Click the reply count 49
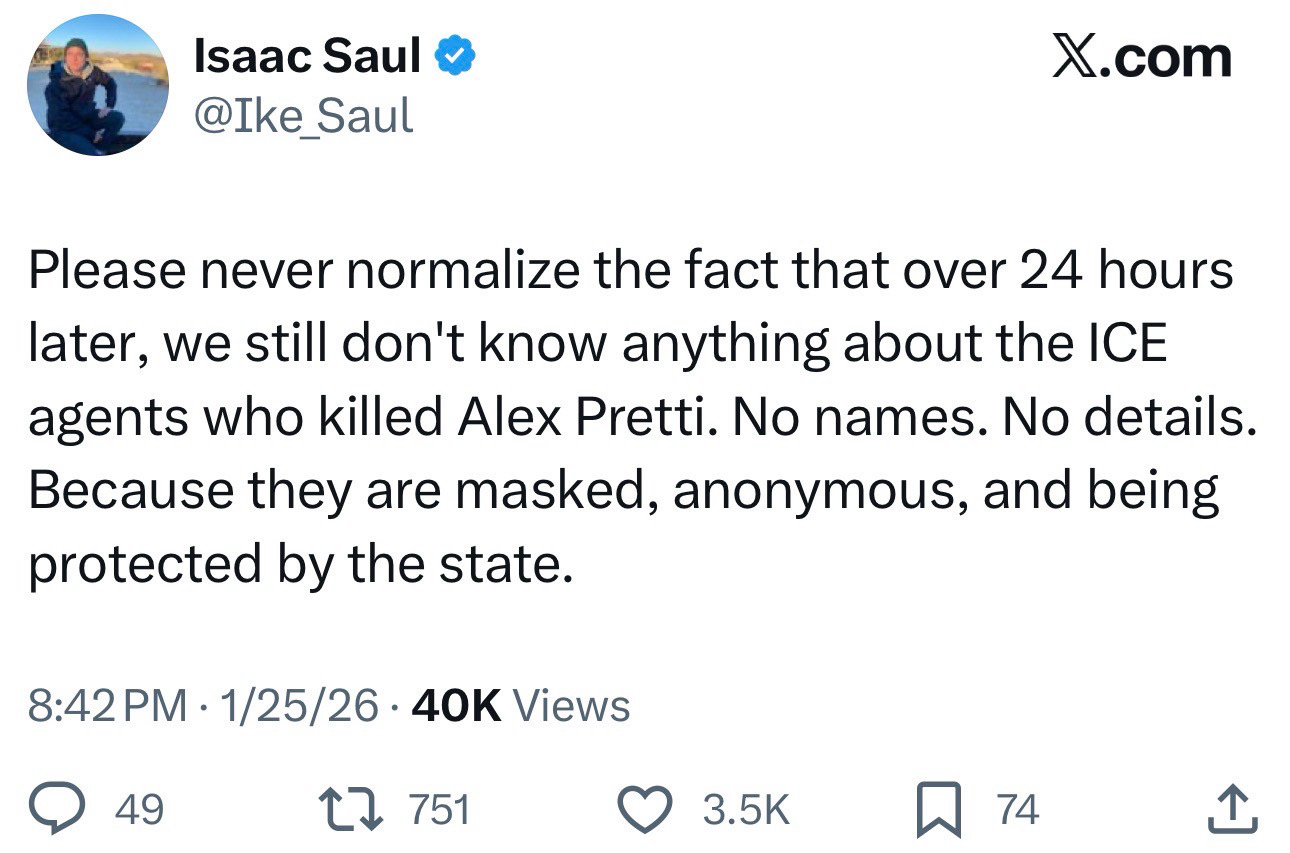This screenshot has width=1290, height=853. point(142,809)
